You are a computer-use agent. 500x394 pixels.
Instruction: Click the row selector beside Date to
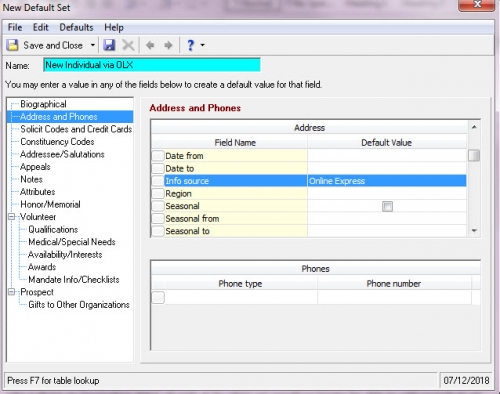158,168
